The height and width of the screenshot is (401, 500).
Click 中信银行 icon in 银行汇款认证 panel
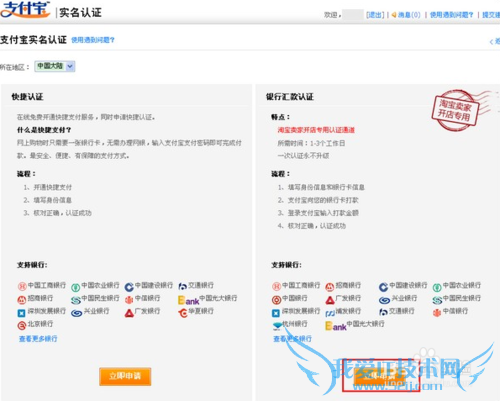point(437,313)
